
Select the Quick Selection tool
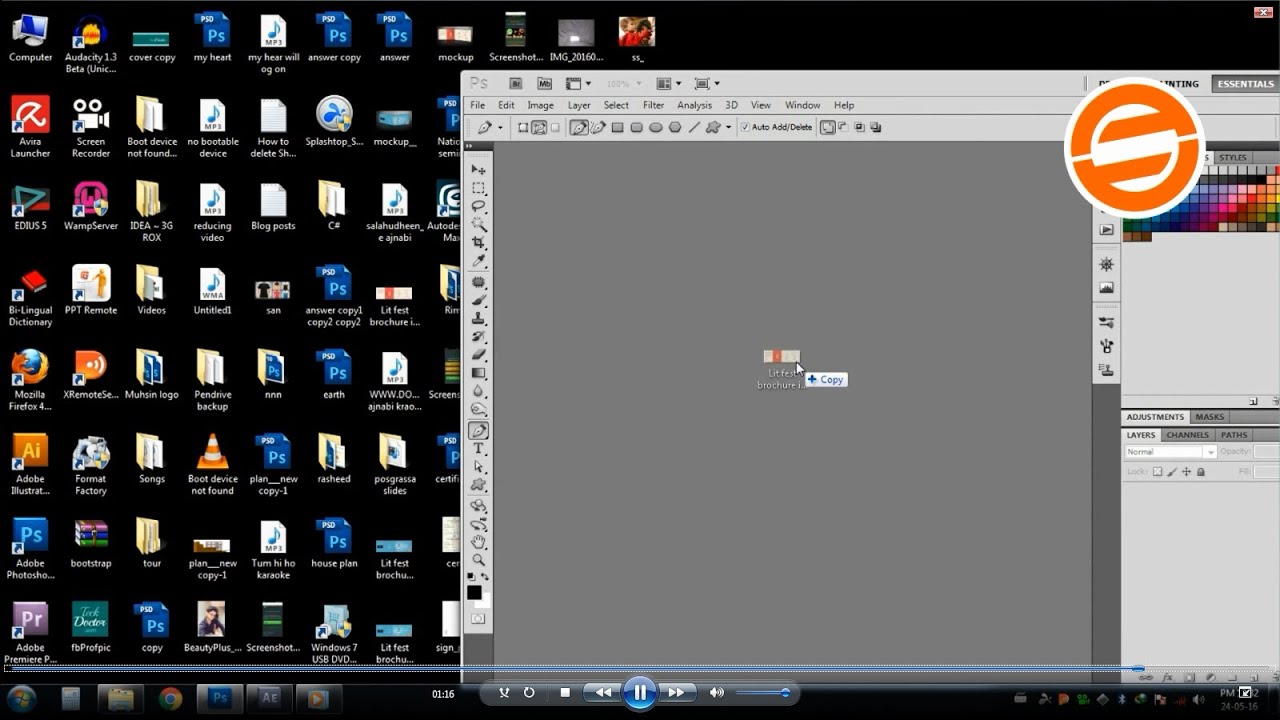click(478, 224)
